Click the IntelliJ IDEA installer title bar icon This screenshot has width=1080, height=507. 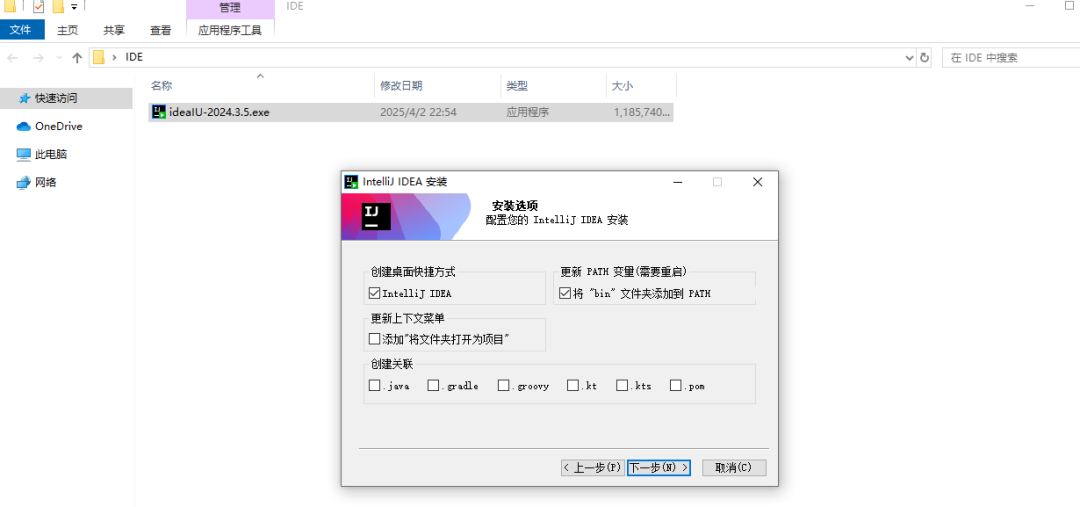tap(351, 182)
